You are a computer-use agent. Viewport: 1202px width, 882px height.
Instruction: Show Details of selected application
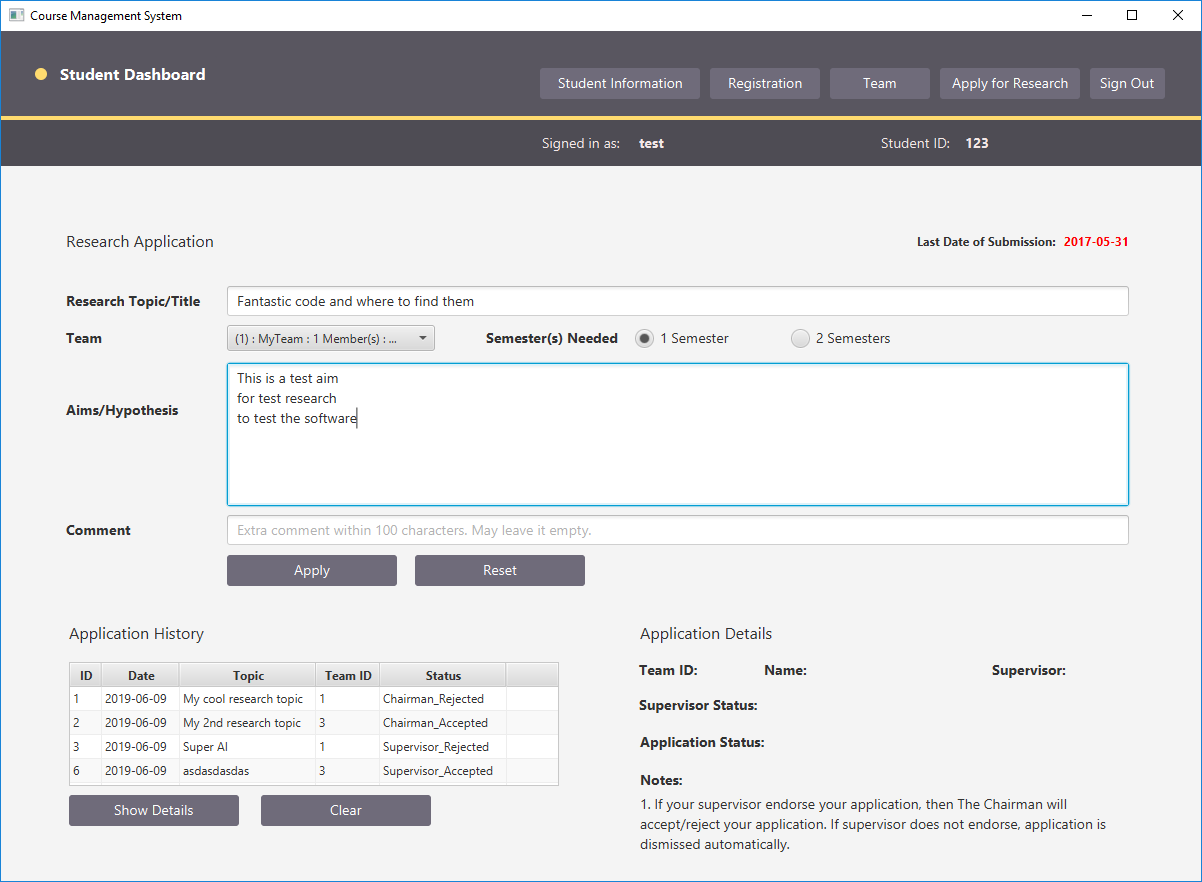(x=154, y=810)
